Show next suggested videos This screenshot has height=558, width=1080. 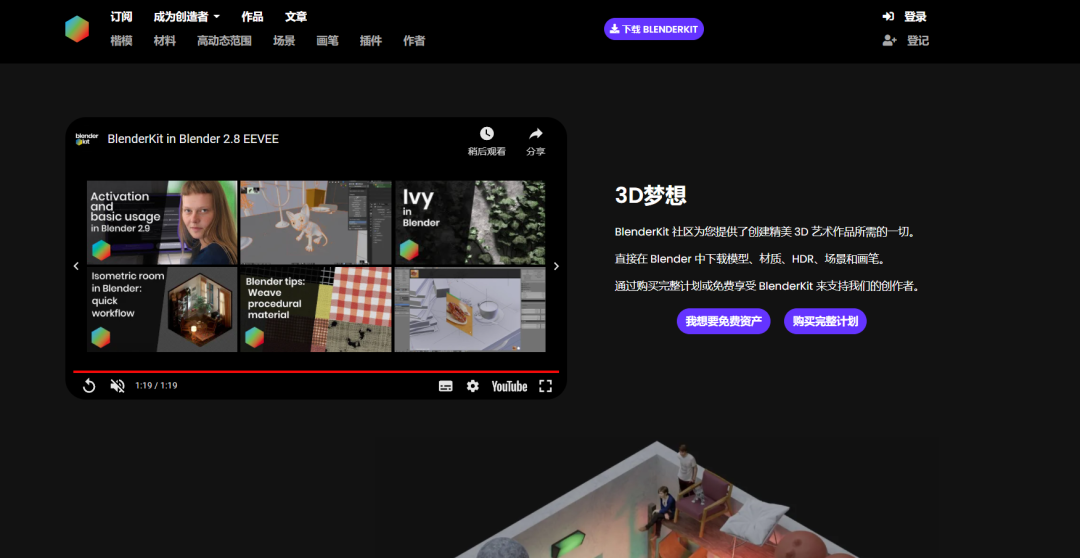pyautogui.click(x=557, y=266)
